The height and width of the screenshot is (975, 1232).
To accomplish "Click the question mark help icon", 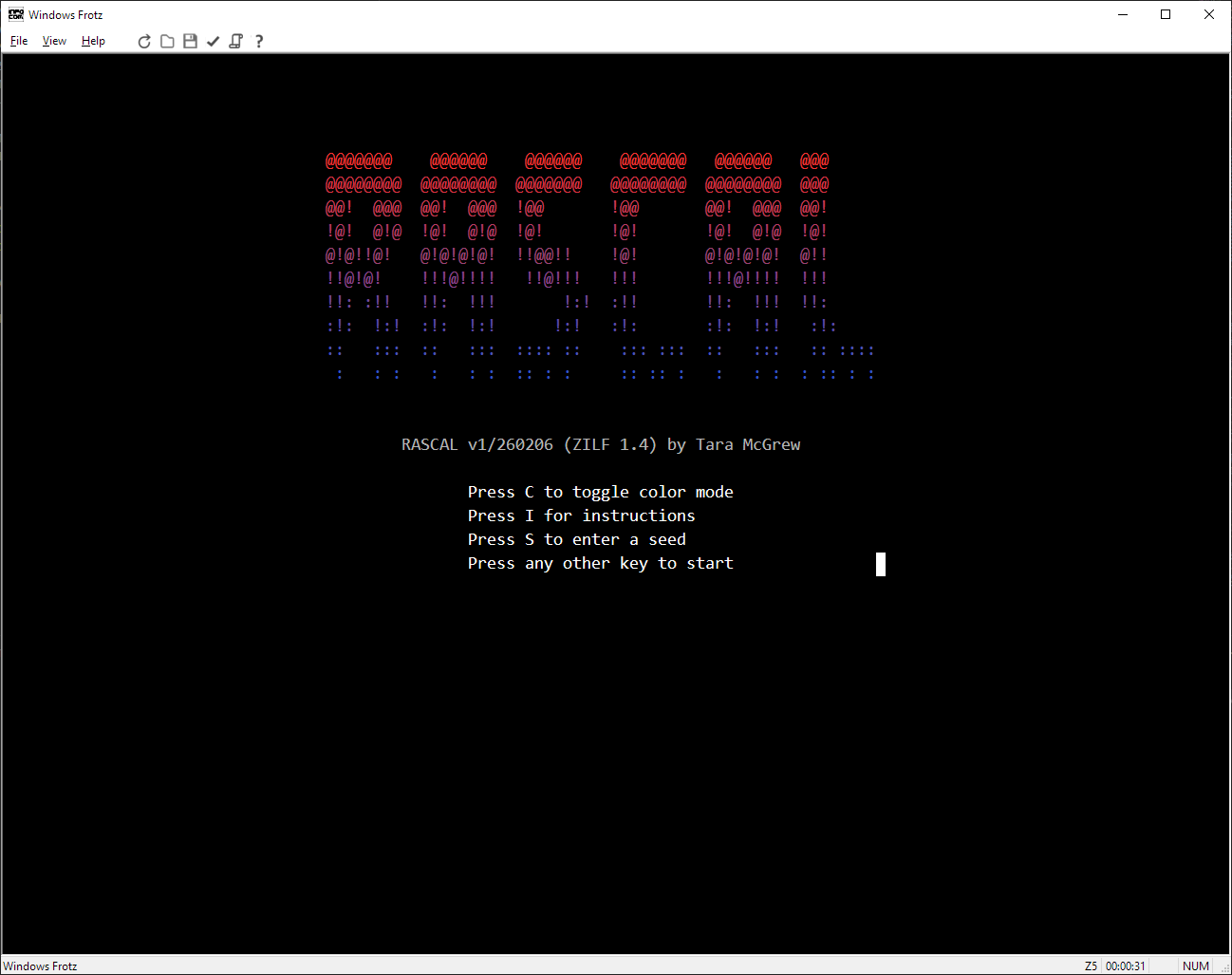I will (258, 41).
